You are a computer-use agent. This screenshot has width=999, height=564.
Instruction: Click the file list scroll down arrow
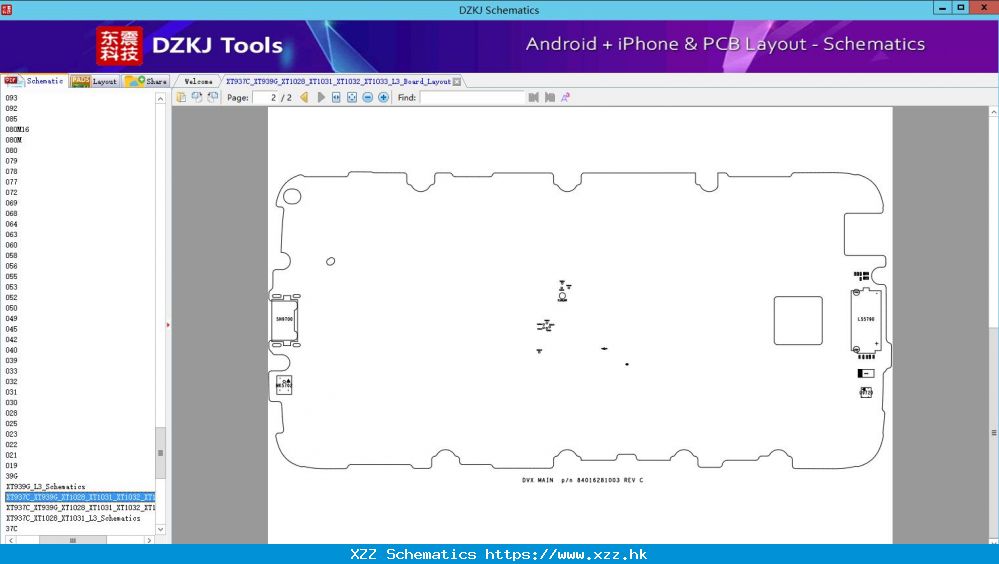(161, 529)
